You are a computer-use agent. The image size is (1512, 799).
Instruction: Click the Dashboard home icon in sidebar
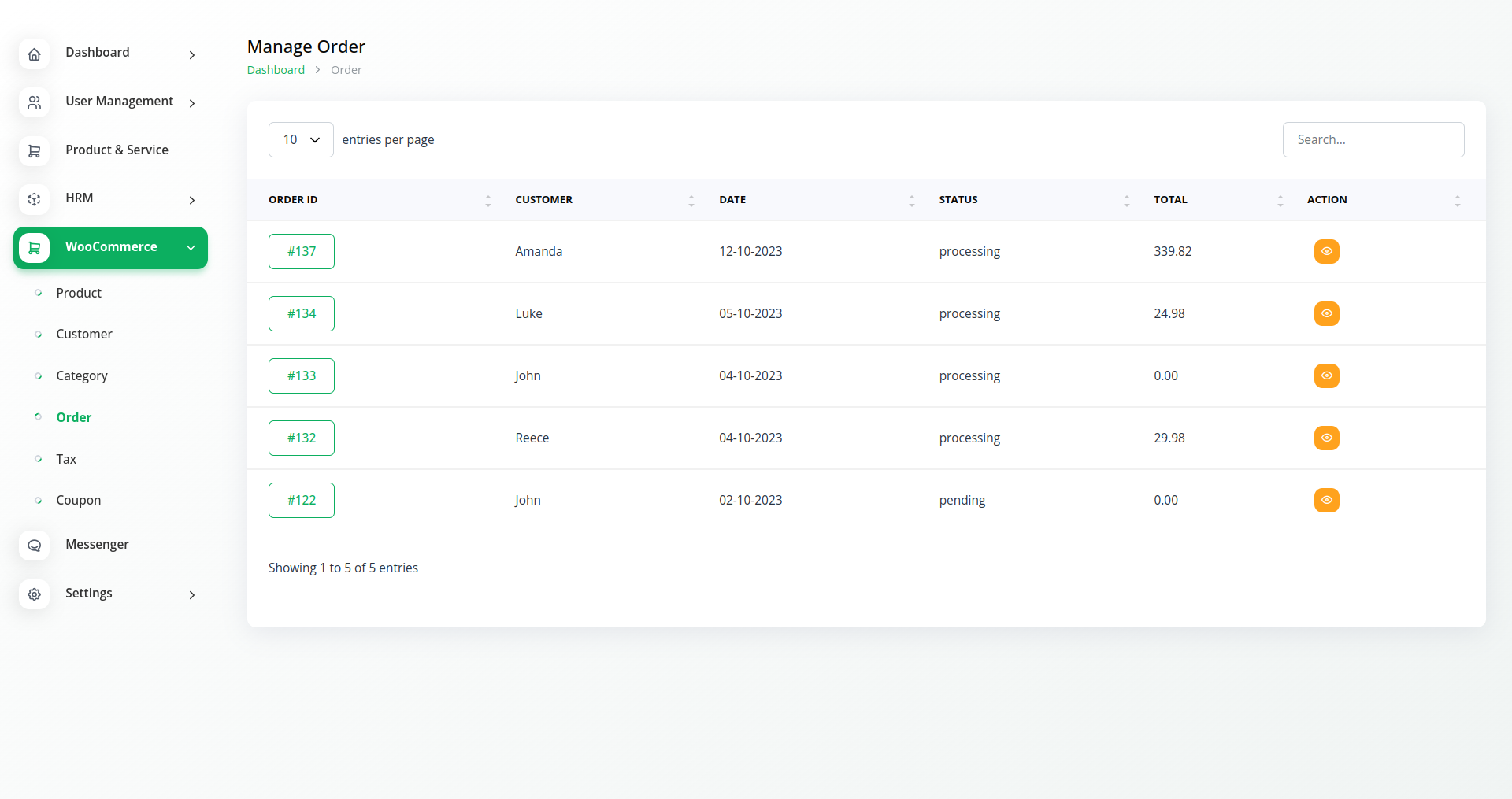click(x=34, y=54)
